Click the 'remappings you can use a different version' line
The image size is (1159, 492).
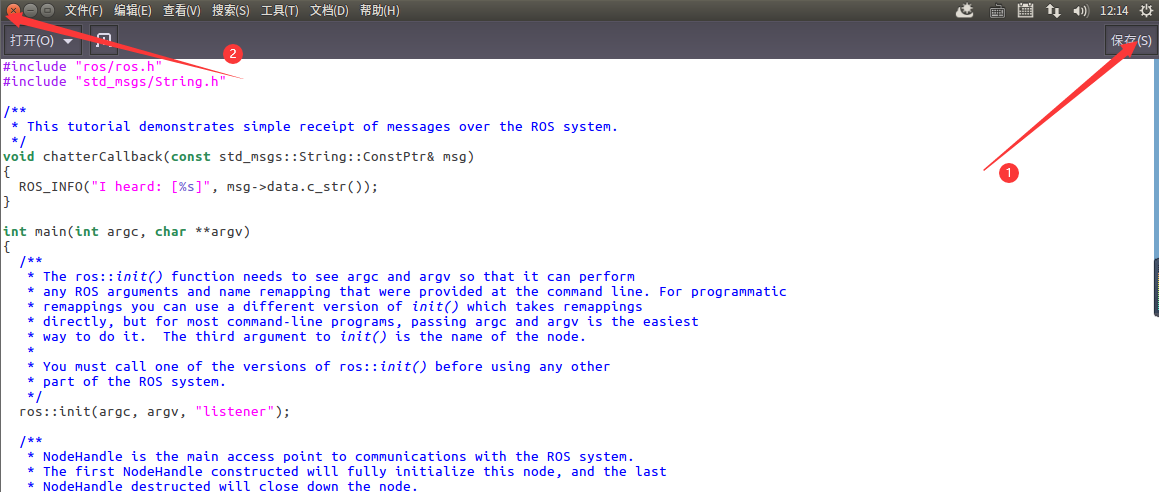click(335, 307)
